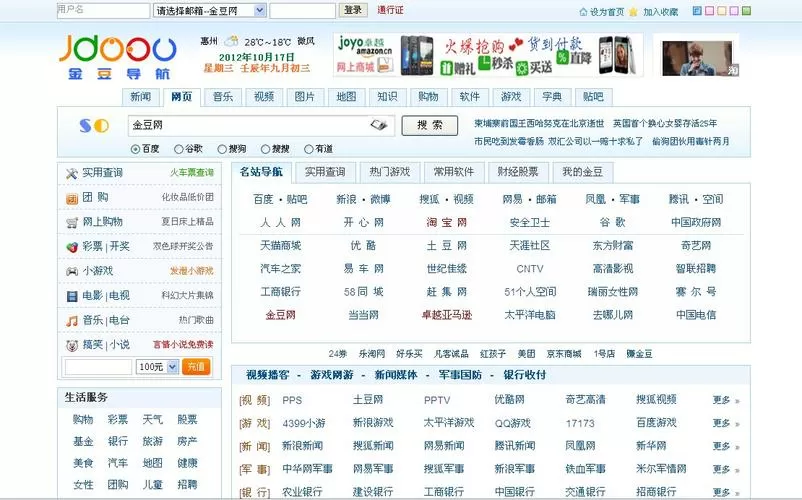Click the password field beside 登录
802x500 pixels.
[x=302, y=10]
